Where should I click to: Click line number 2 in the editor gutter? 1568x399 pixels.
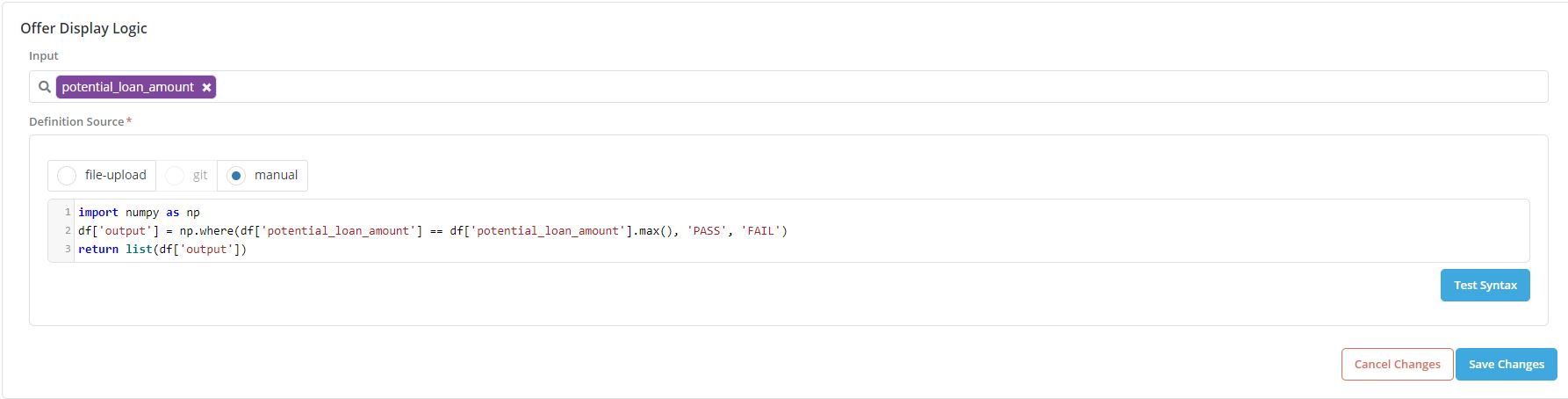68,231
